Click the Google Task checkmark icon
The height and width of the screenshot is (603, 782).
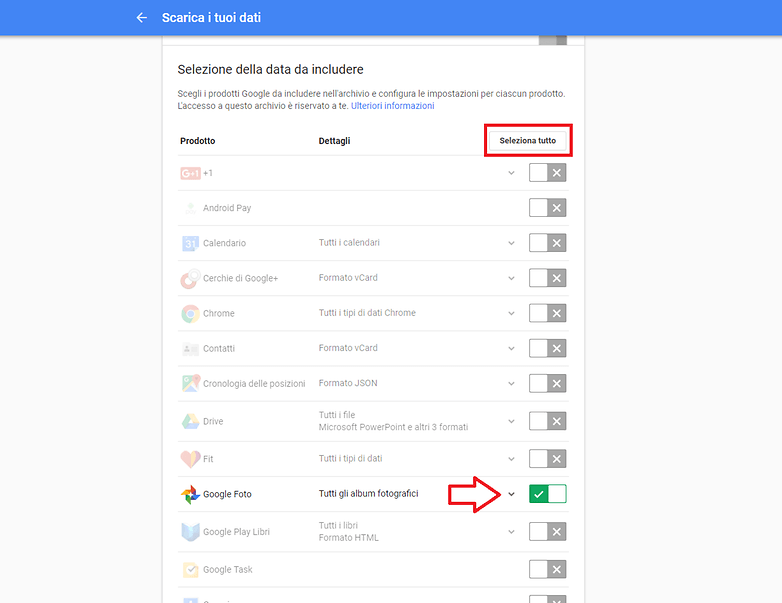tap(190, 570)
